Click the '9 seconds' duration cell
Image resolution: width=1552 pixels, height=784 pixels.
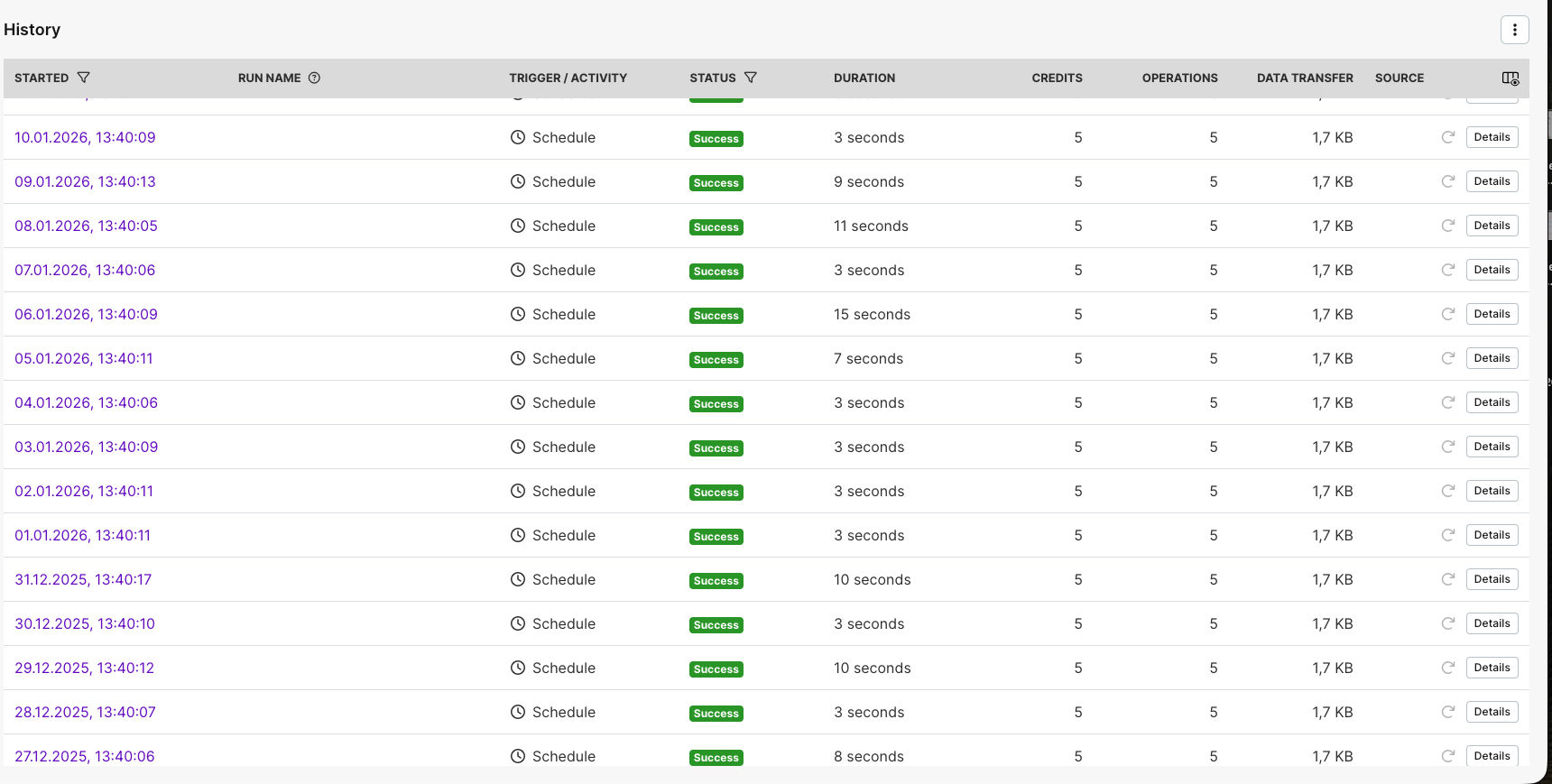pos(869,181)
